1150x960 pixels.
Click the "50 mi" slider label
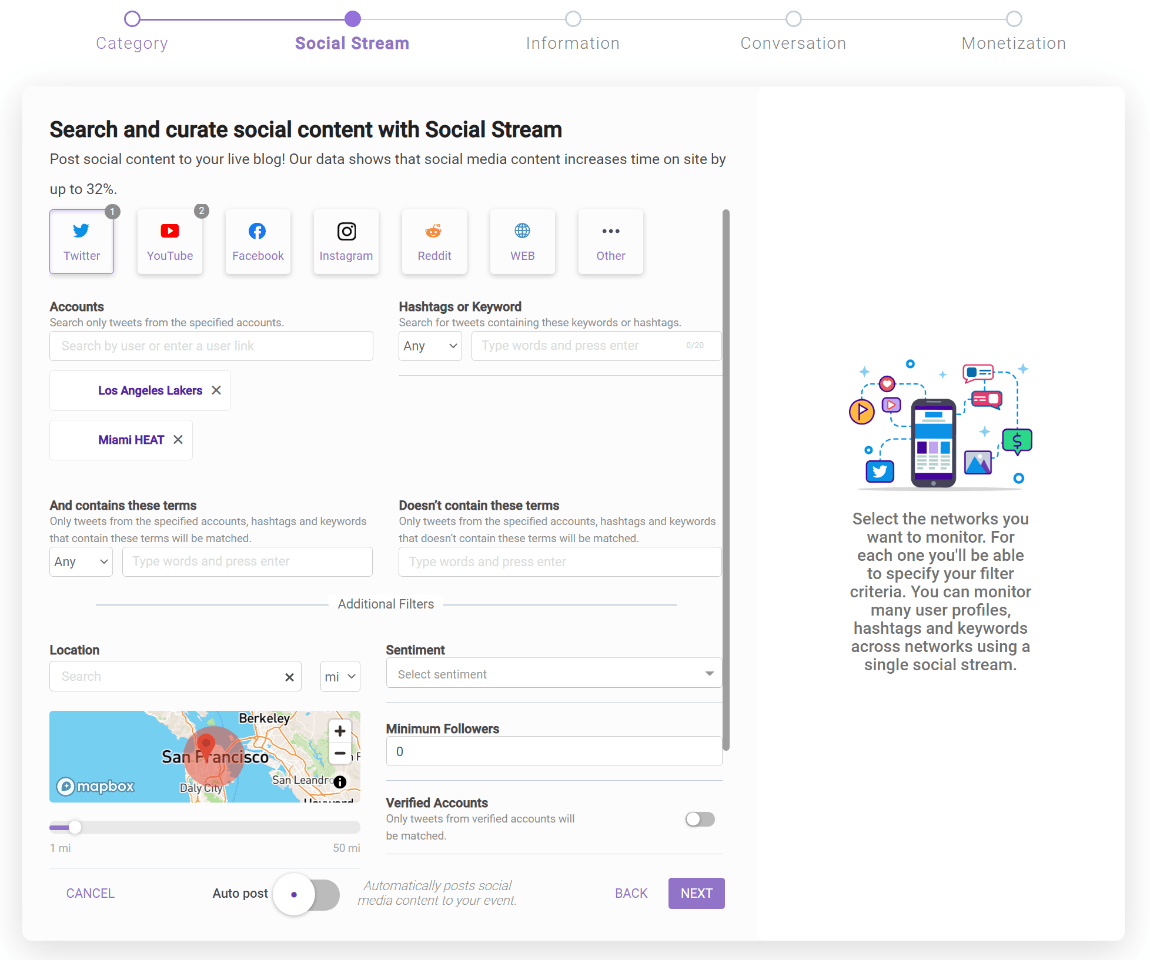346,848
